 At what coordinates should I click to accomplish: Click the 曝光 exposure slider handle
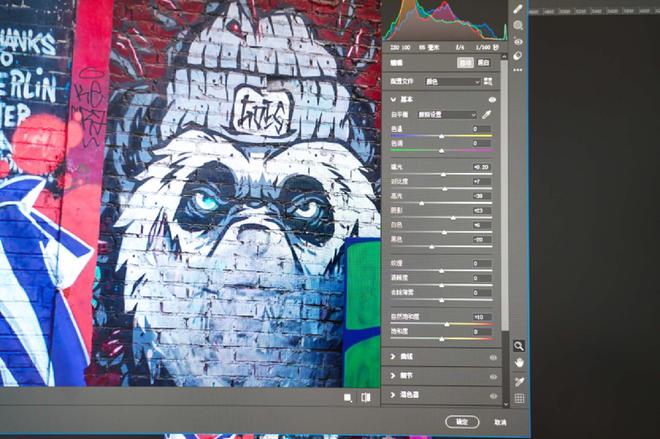443,174
